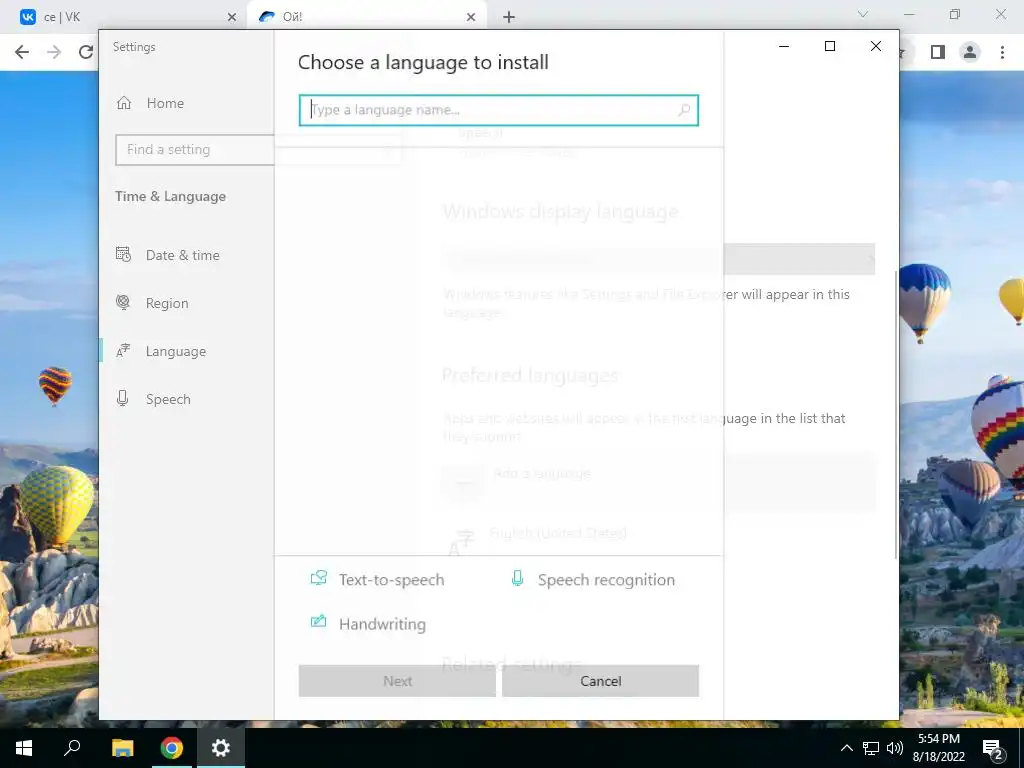The height and width of the screenshot is (768, 1024).
Task: Click the Type a language name field
Action: pyautogui.click(x=498, y=110)
